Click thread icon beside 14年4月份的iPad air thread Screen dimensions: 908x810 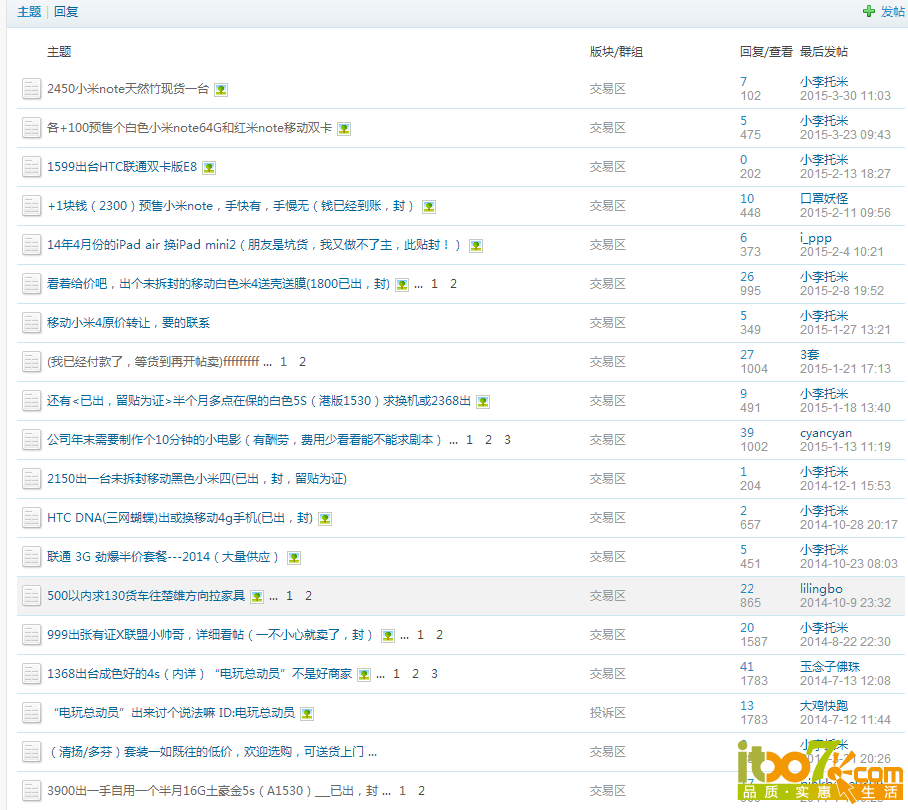pyautogui.click(x=31, y=244)
